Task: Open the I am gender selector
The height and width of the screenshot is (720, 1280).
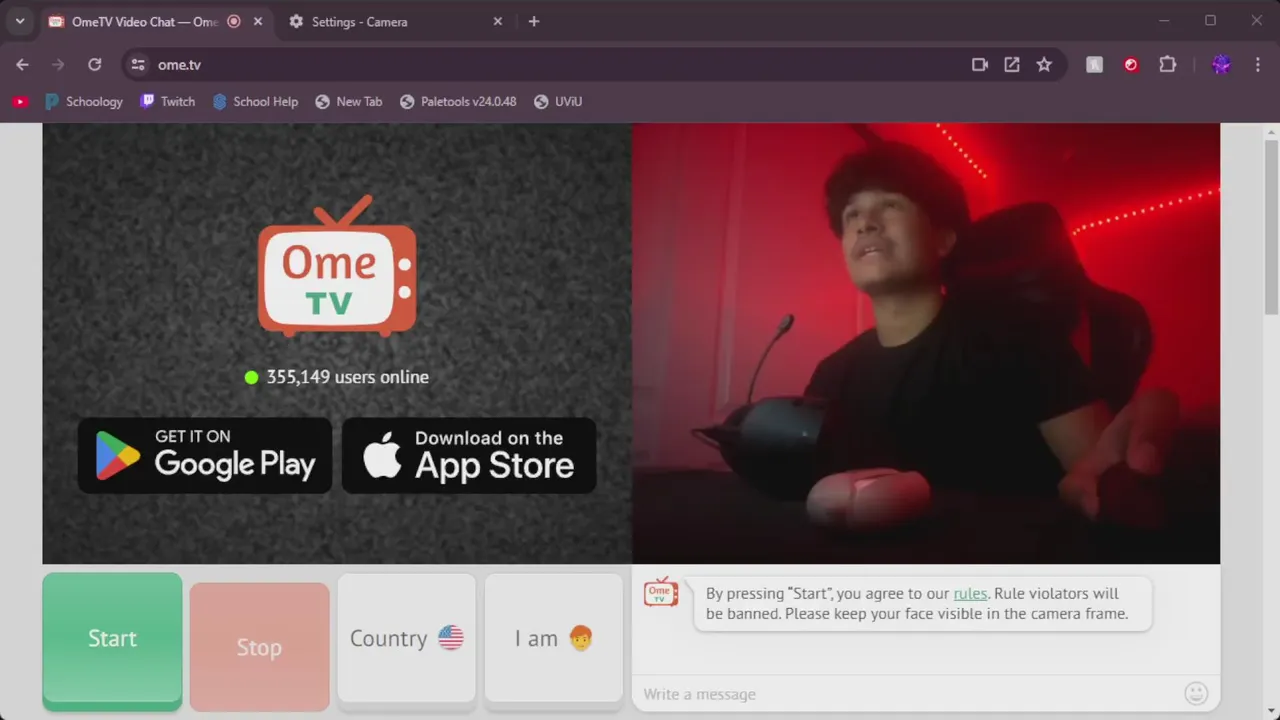Action: click(x=554, y=638)
